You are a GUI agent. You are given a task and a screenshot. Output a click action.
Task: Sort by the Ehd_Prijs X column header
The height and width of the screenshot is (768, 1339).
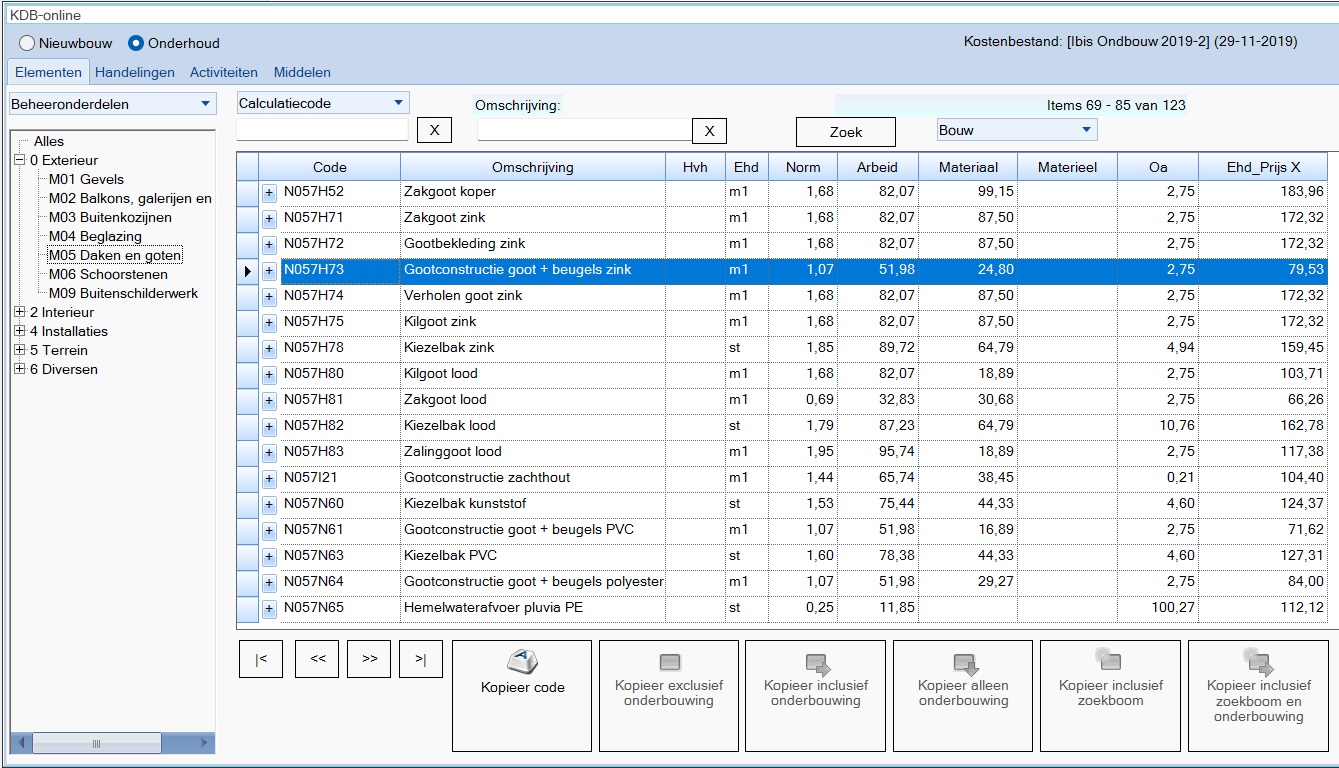[x=1264, y=167]
